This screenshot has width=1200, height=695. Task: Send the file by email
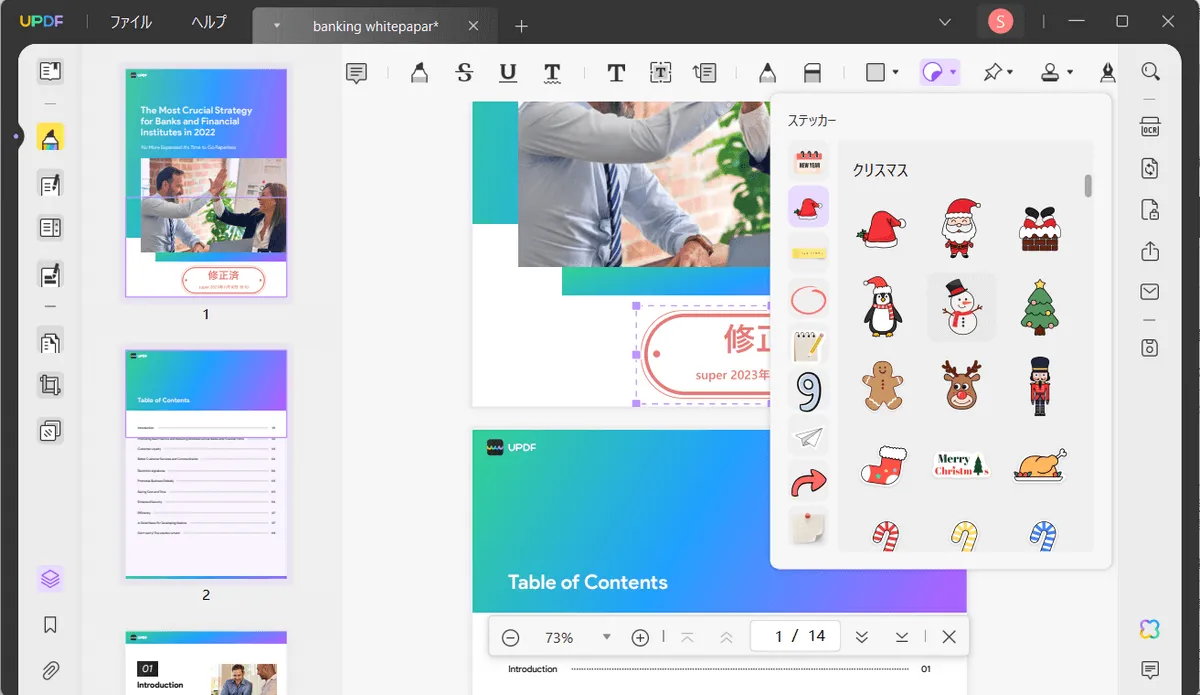click(x=1150, y=292)
